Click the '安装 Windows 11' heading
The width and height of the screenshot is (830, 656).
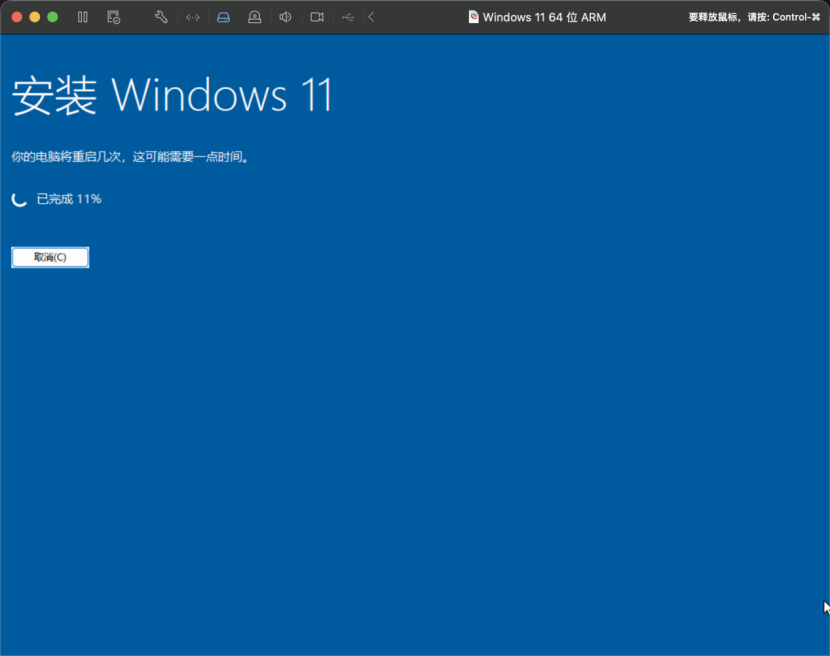click(x=172, y=95)
